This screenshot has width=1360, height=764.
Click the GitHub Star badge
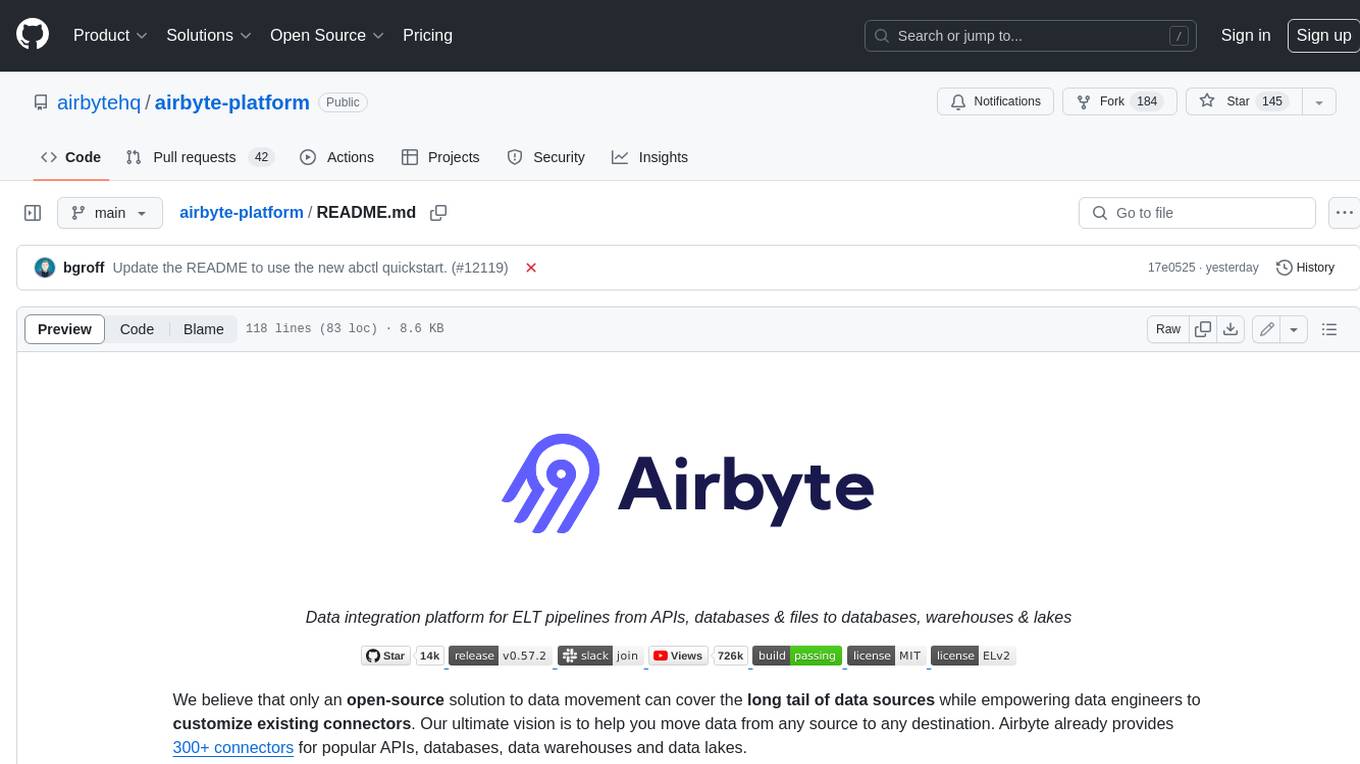pyautogui.click(x=386, y=656)
